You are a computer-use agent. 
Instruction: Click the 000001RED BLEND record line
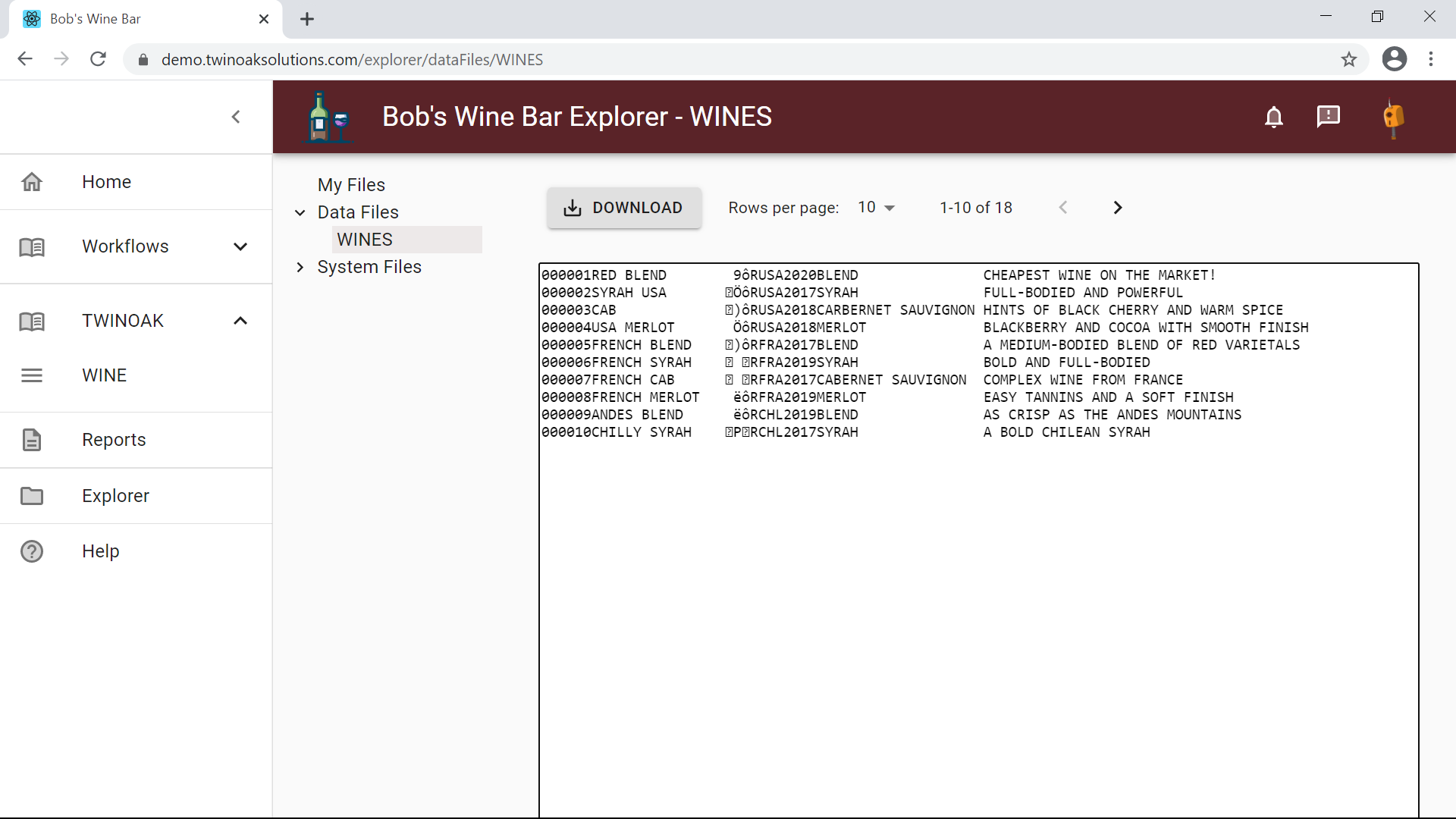pos(878,275)
